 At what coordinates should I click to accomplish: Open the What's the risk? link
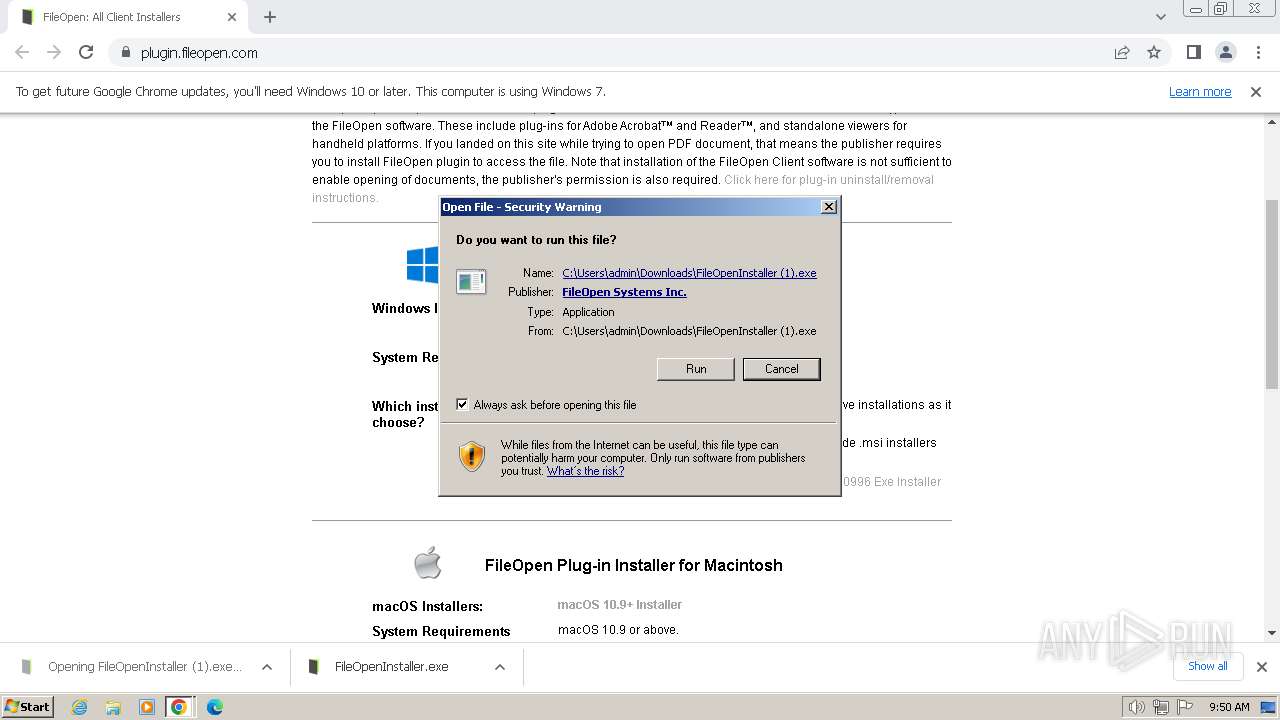click(x=585, y=471)
